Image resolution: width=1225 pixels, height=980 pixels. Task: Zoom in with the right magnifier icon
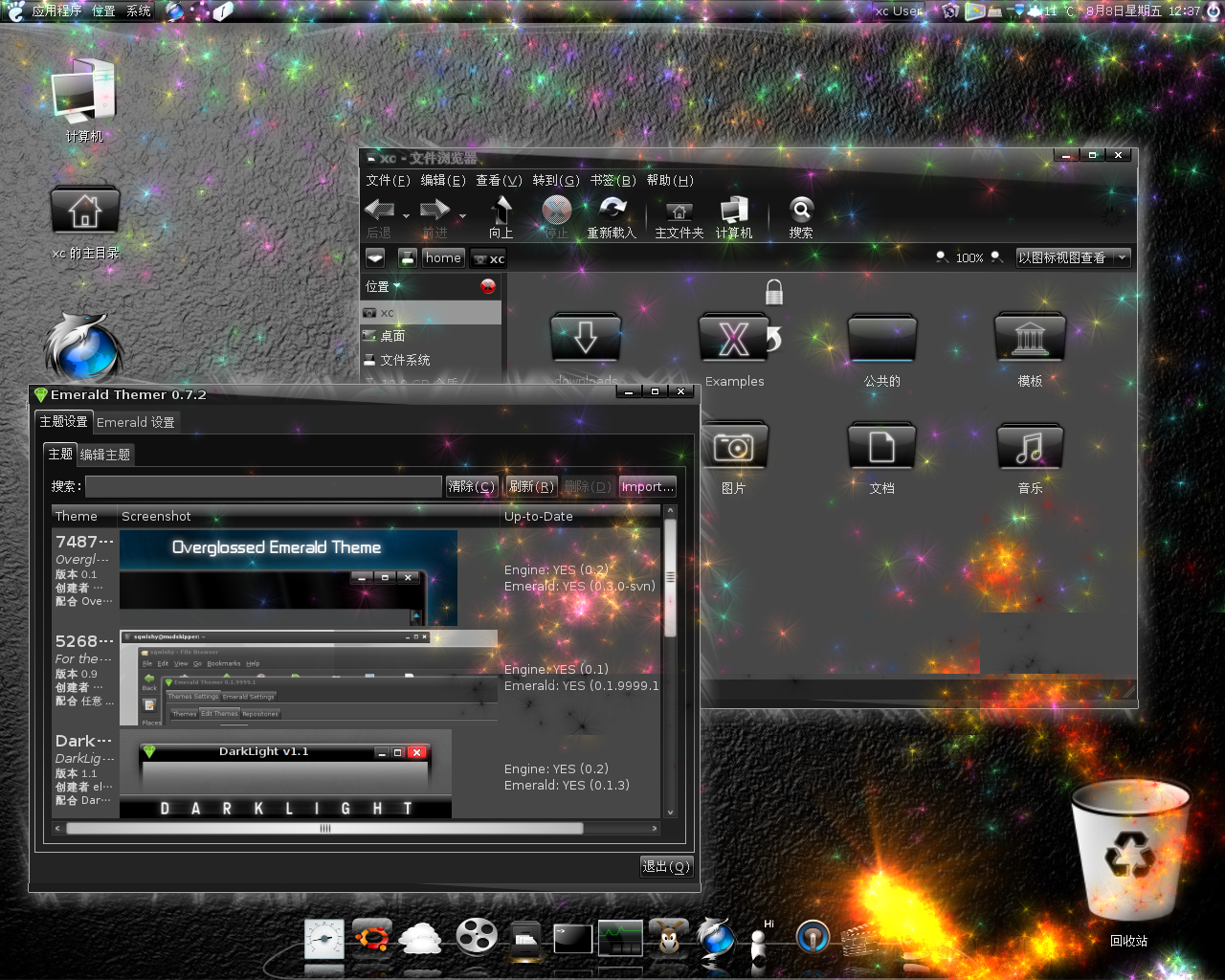(x=996, y=256)
